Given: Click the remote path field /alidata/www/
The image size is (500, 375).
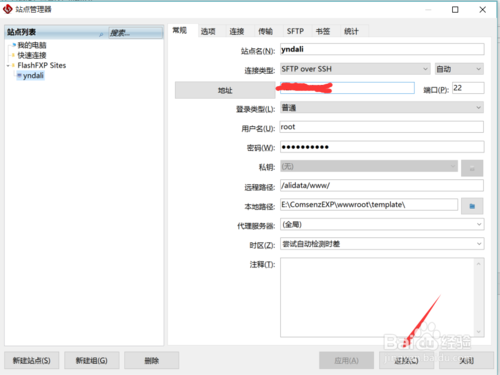Looking at the screenshot, I should coord(382,185).
